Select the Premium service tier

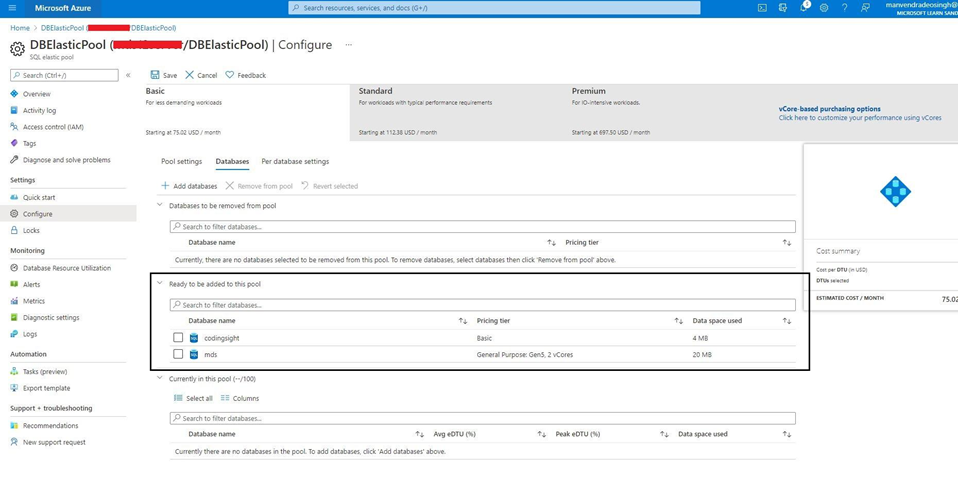coord(666,113)
